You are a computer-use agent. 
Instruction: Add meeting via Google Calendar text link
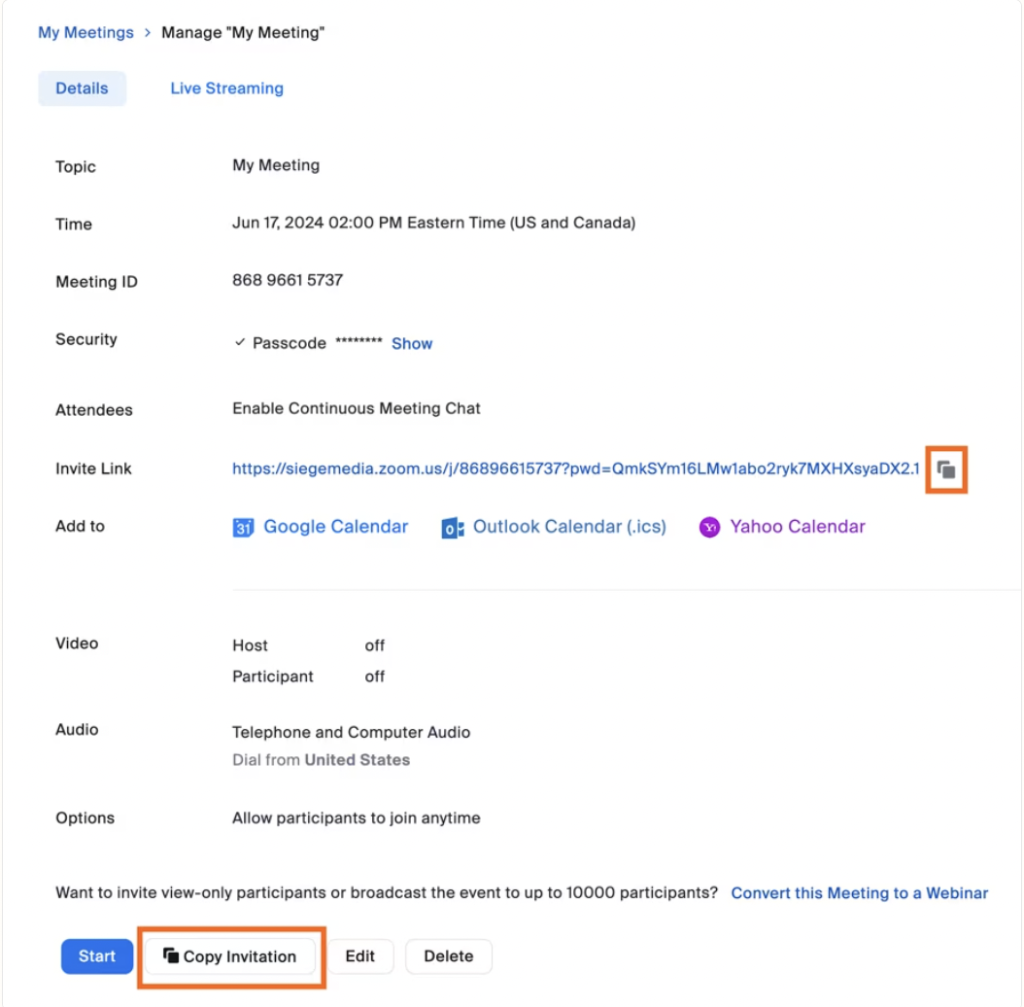coord(335,527)
